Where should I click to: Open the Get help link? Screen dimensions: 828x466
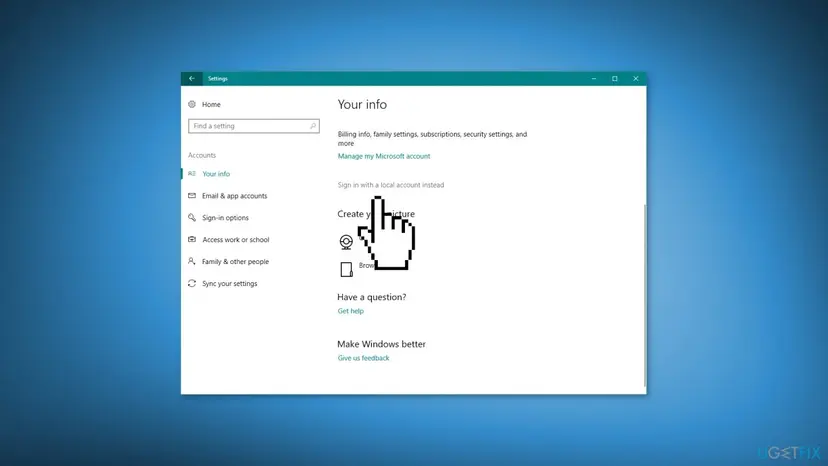(x=351, y=311)
